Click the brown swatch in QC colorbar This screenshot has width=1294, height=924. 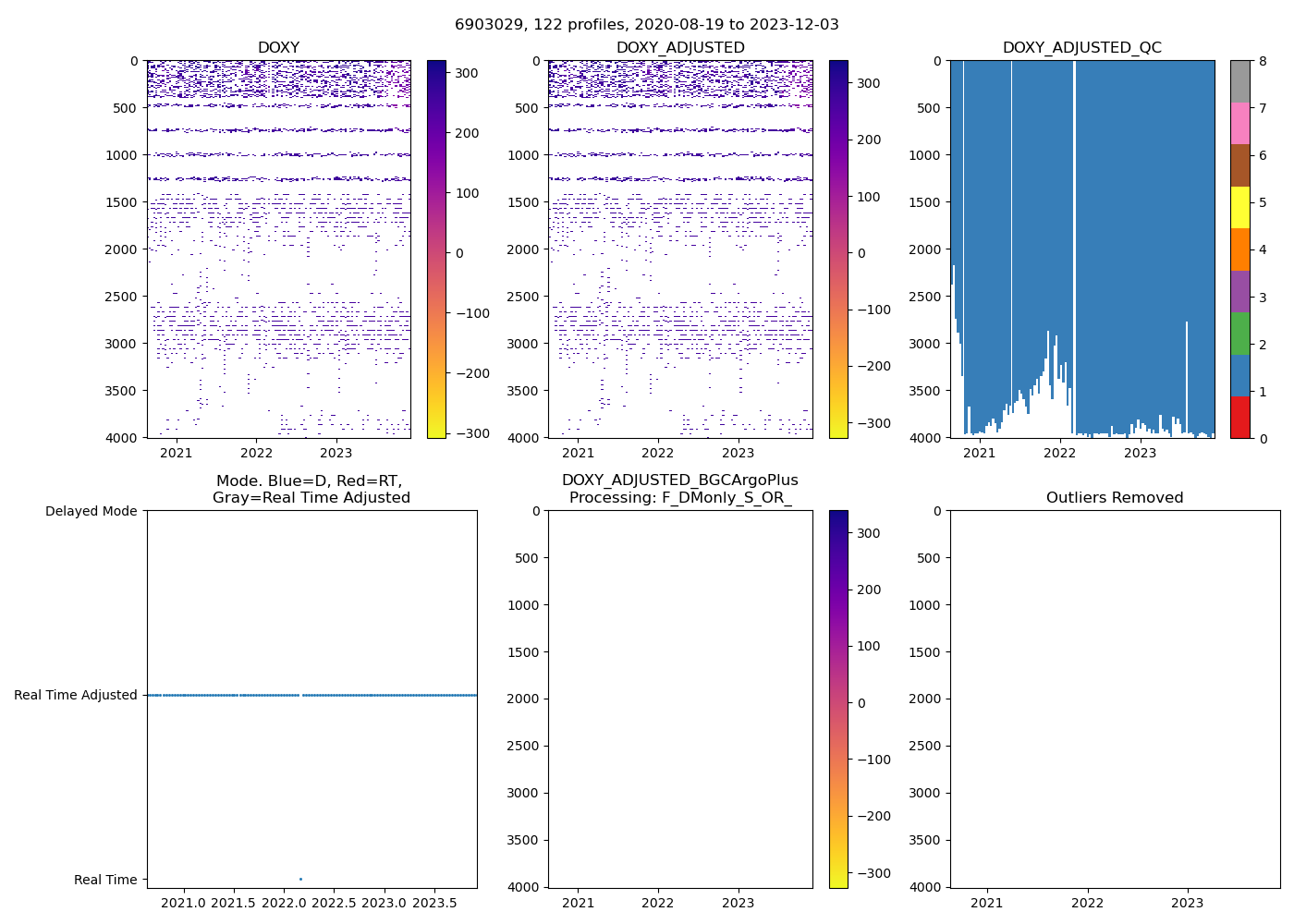(1239, 165)
